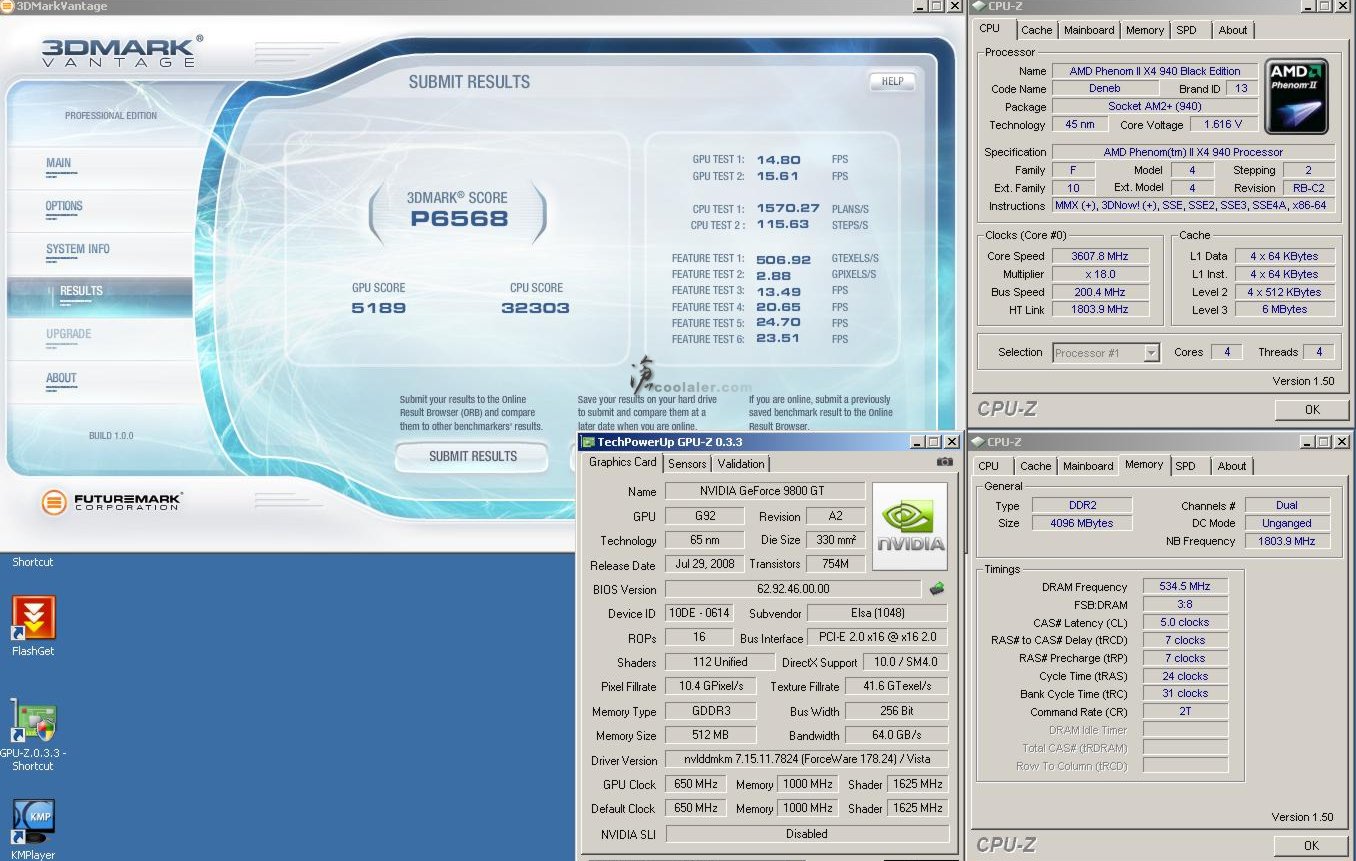Click the GPU score value 5189
The image size is (1356, 861).
pos(379,308)
